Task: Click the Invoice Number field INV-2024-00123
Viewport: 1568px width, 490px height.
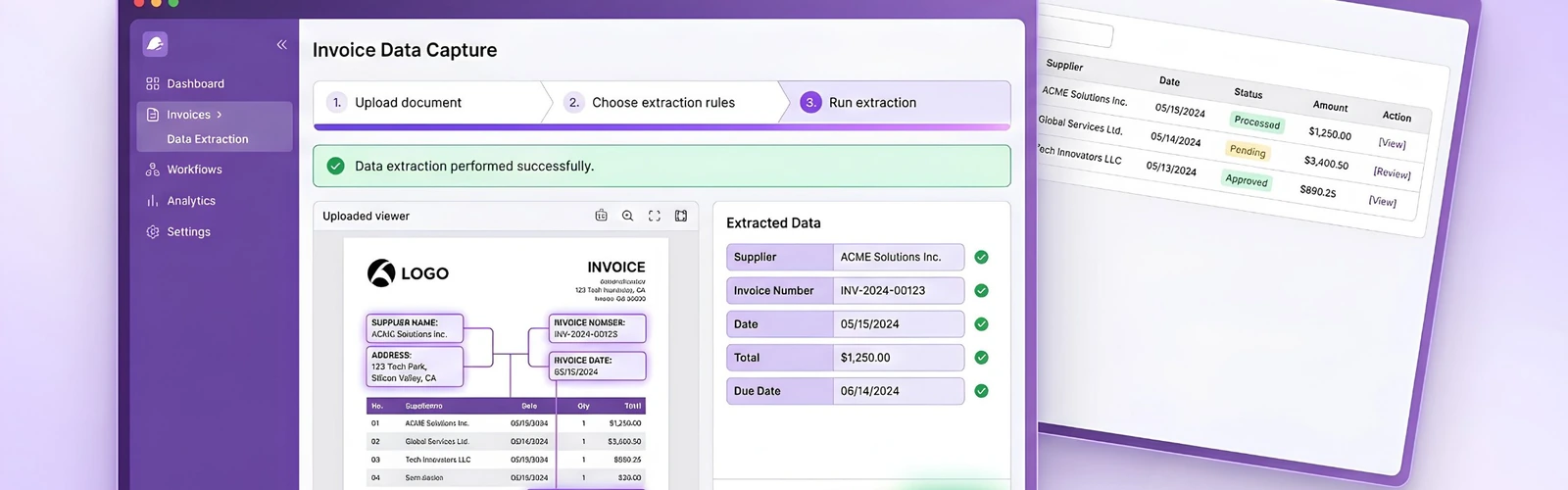Action: point(898,290)
